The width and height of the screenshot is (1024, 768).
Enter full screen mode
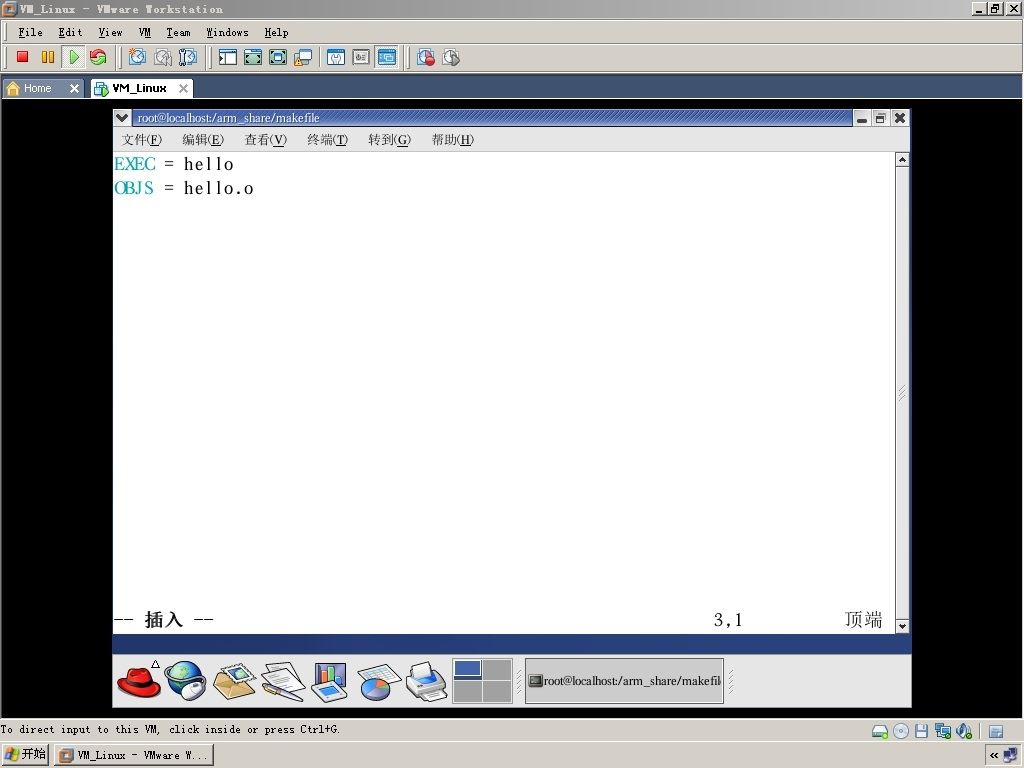click(x=278, y=57)
